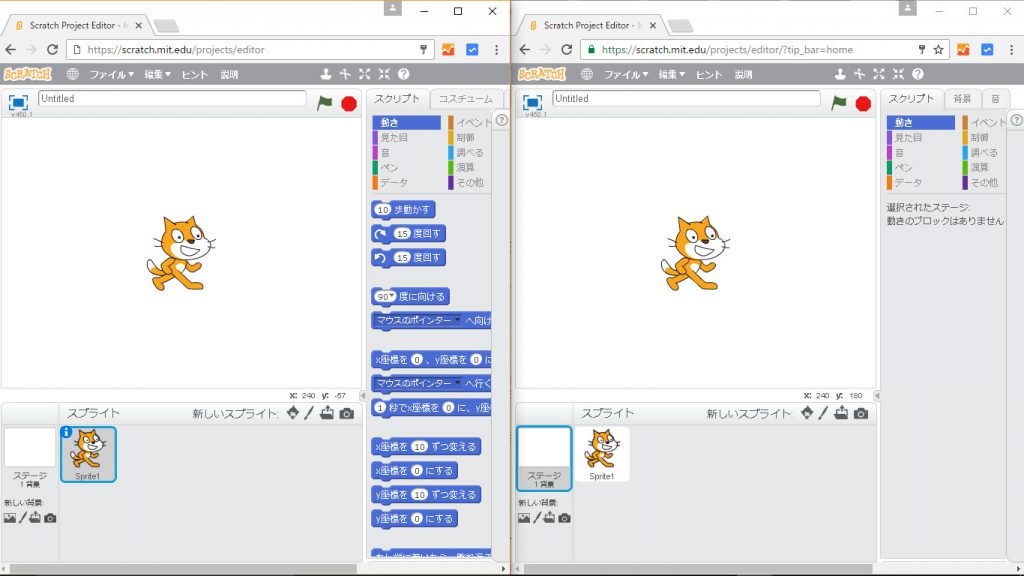Select delete scissors tool in right window
Viewport: 1024px width, 576px height.
(x=859, y=74)
